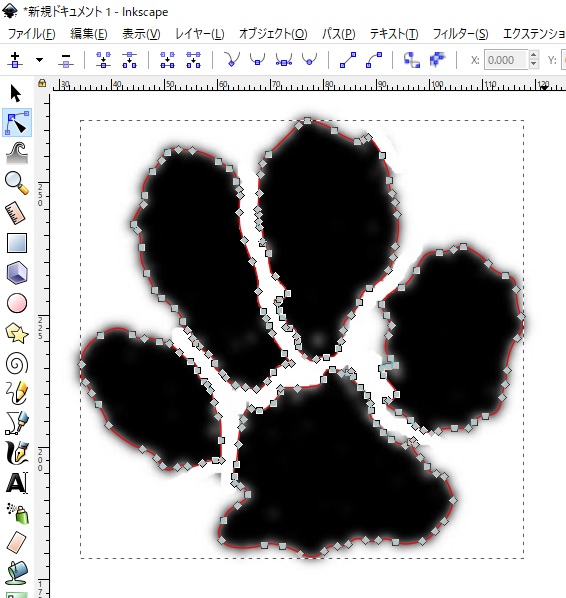Select the Selector arrow tool
566x598 pixels.
(x=16, y=94)
